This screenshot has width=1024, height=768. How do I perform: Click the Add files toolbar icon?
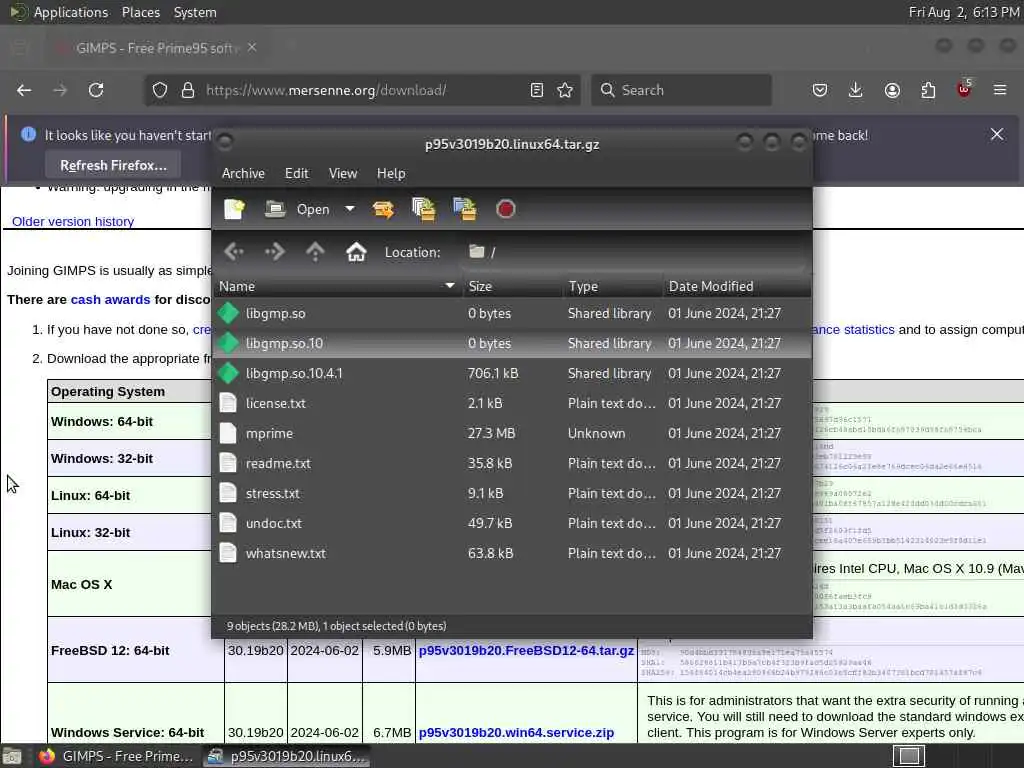click(x=424, y=210)
